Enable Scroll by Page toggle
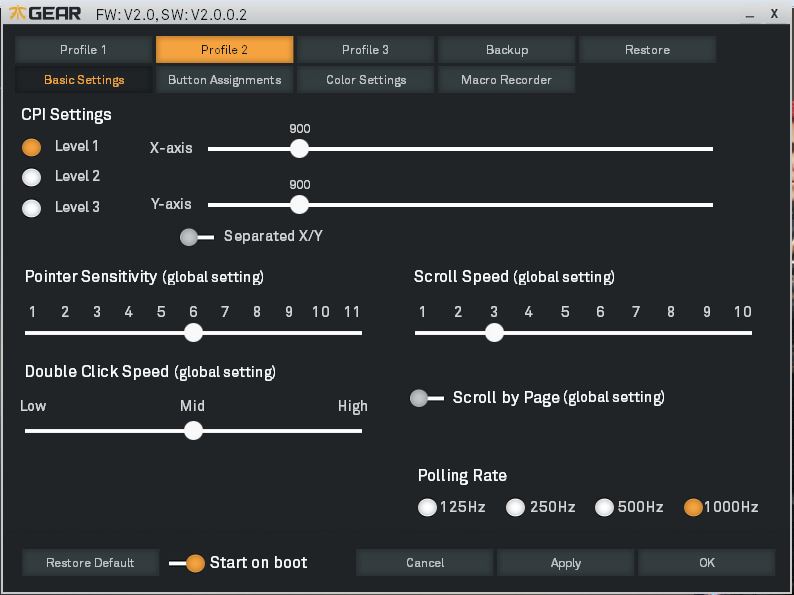 (427, 398)
